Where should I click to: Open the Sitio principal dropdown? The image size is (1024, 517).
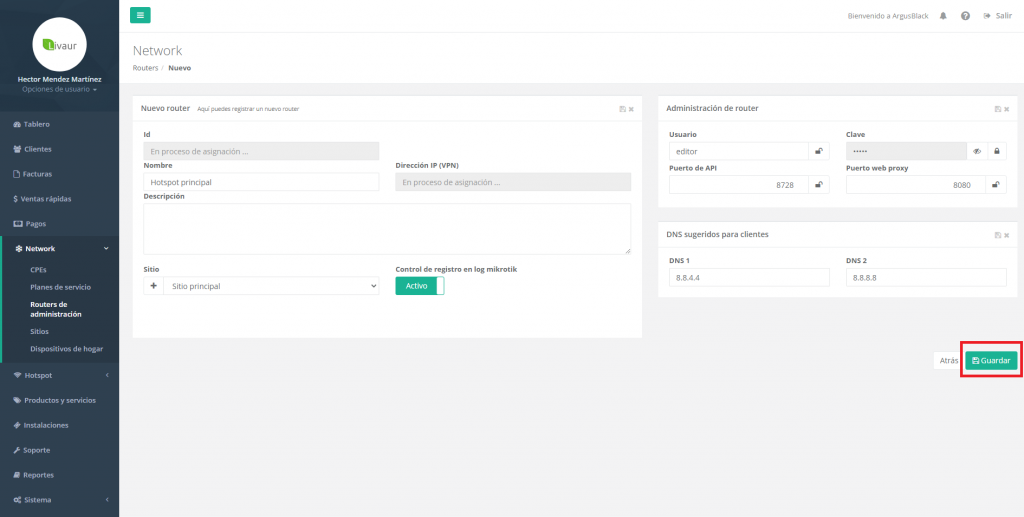coord(271,286)
